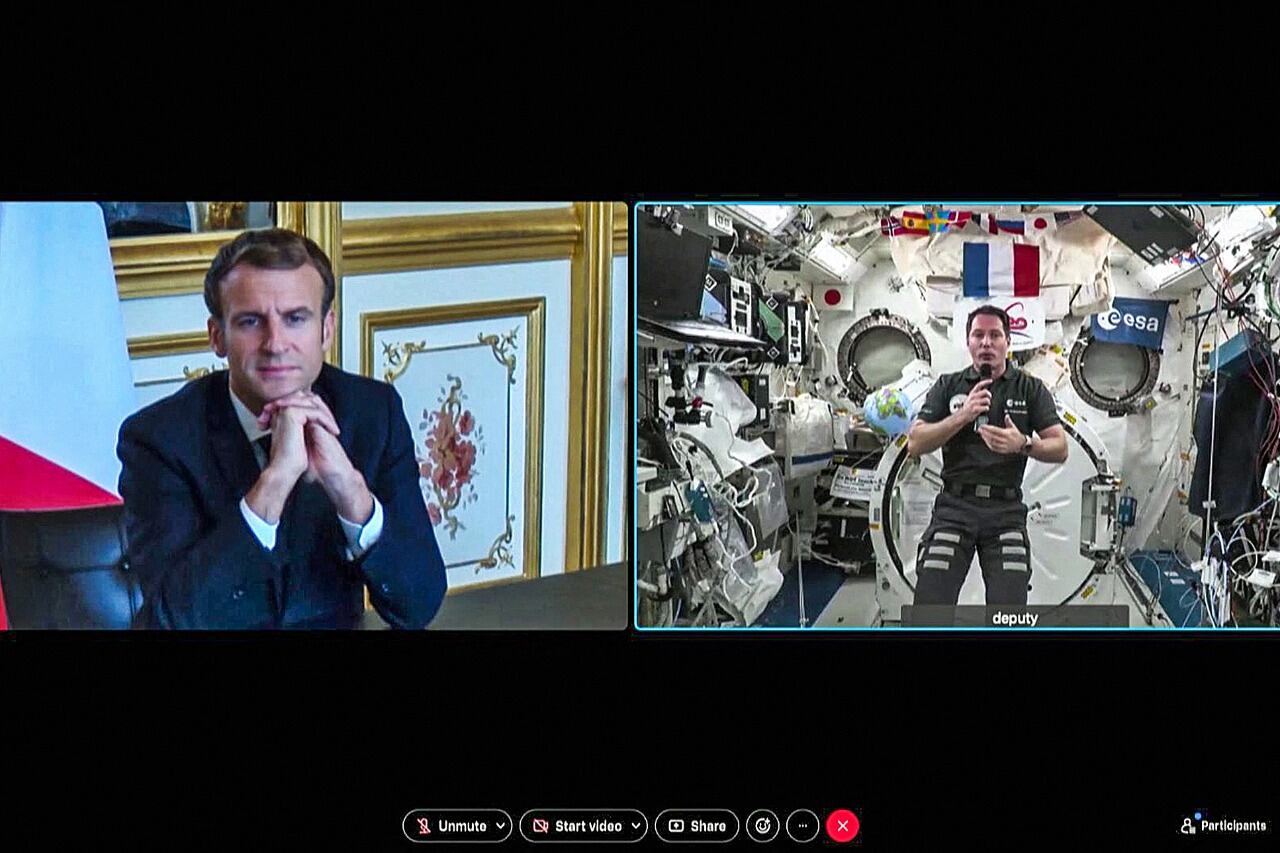Unmute the microphone using the crossed-out mic icon

point(424,826)
